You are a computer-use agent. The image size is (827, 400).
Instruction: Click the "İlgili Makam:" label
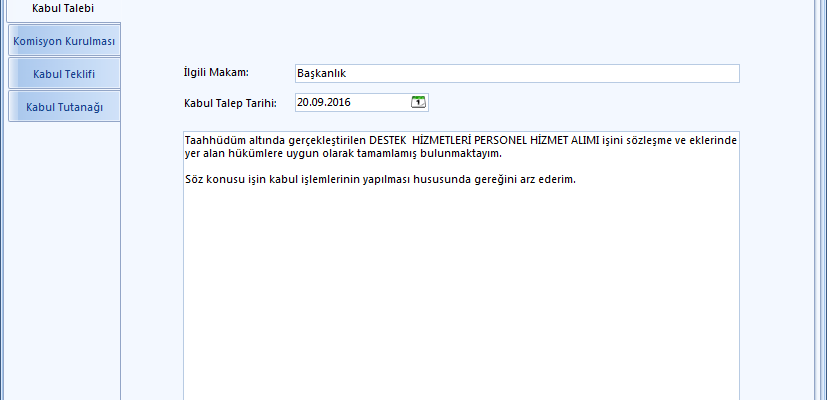(216, 73)
